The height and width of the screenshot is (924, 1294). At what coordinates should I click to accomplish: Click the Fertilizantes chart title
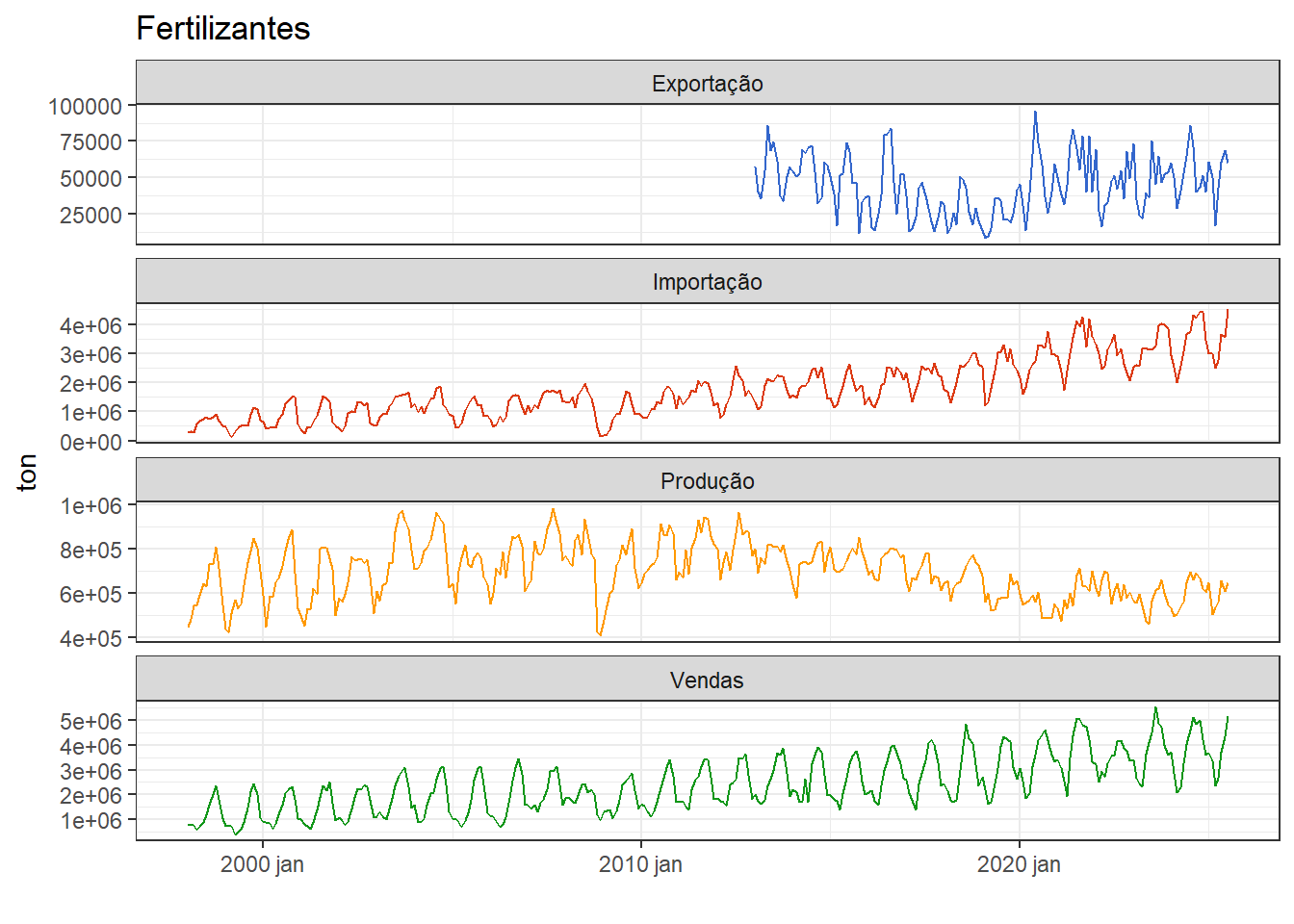click(222, 29)
